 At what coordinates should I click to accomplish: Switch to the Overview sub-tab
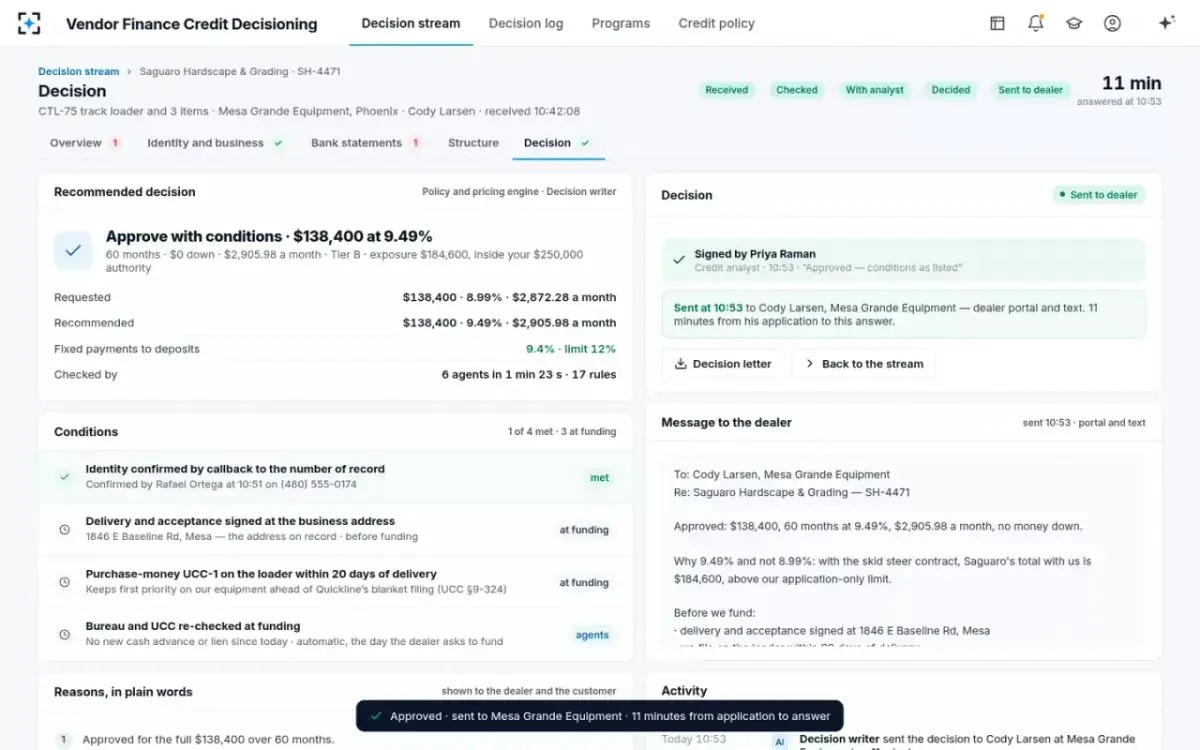point(85,143)
